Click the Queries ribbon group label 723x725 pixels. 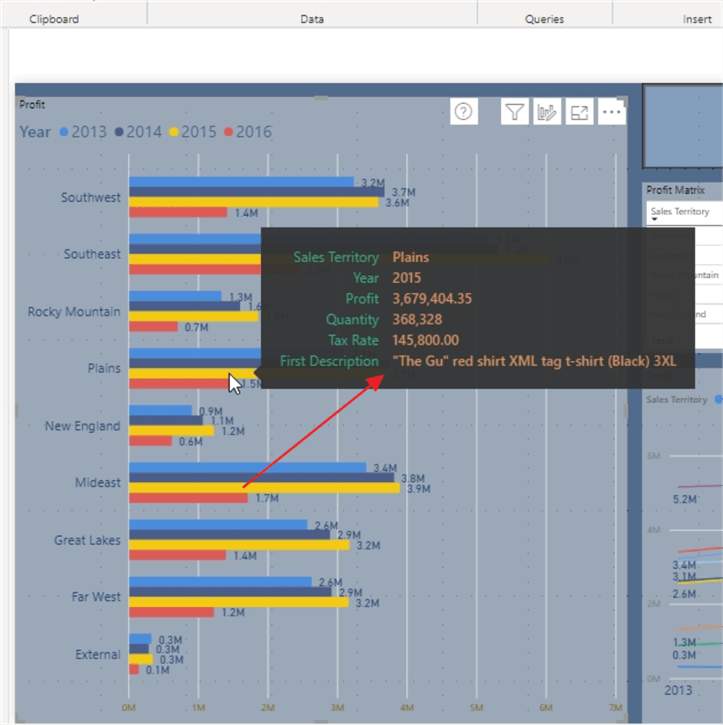pyautogui.click(x=544, y=19)
